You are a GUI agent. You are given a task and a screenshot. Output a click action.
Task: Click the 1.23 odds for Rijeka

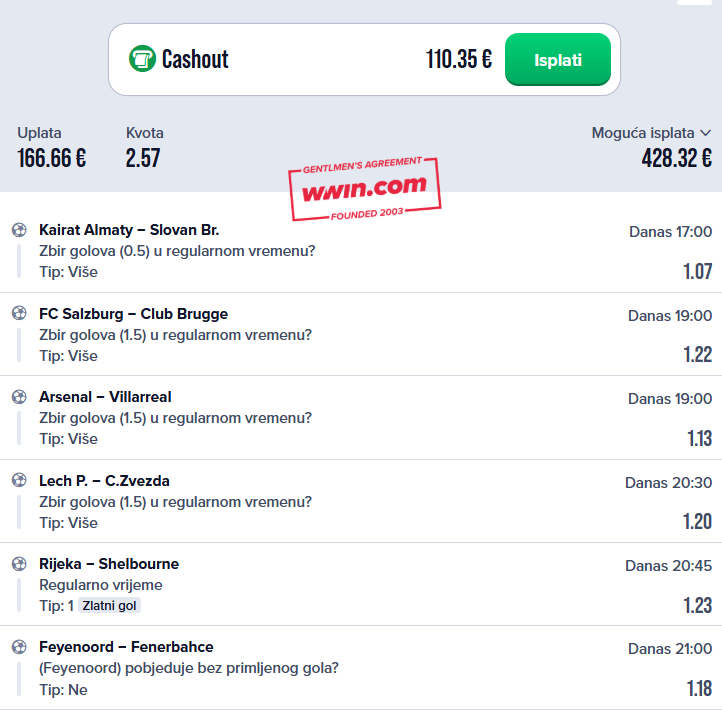coord(698,605)
